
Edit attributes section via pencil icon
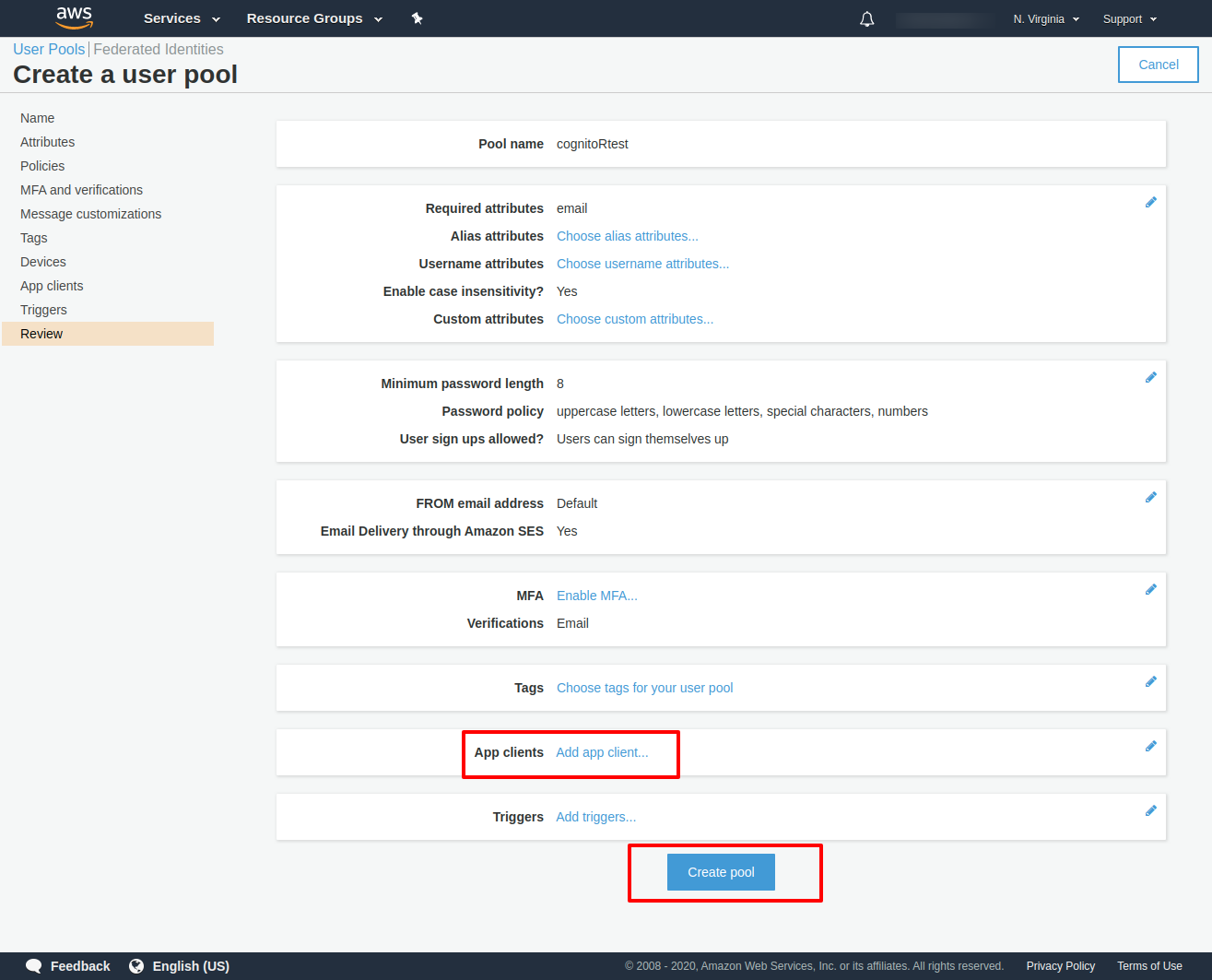(1150, 202)
